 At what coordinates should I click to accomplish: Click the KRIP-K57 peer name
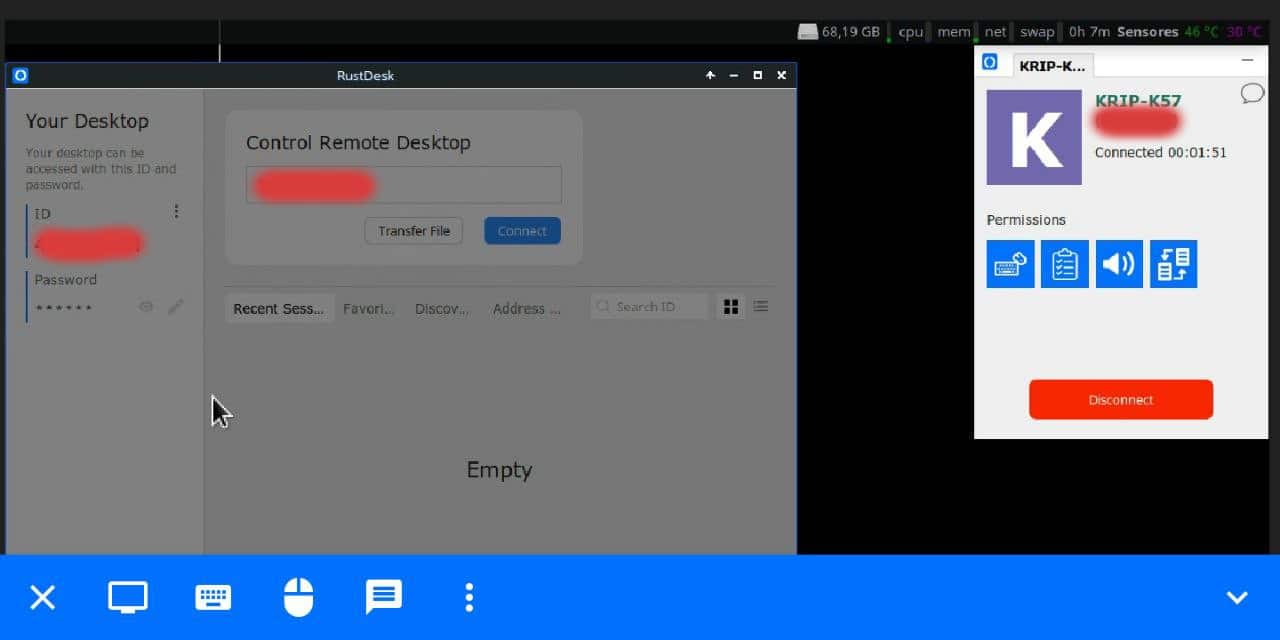pyautogui.click(x=1138, y=101)
